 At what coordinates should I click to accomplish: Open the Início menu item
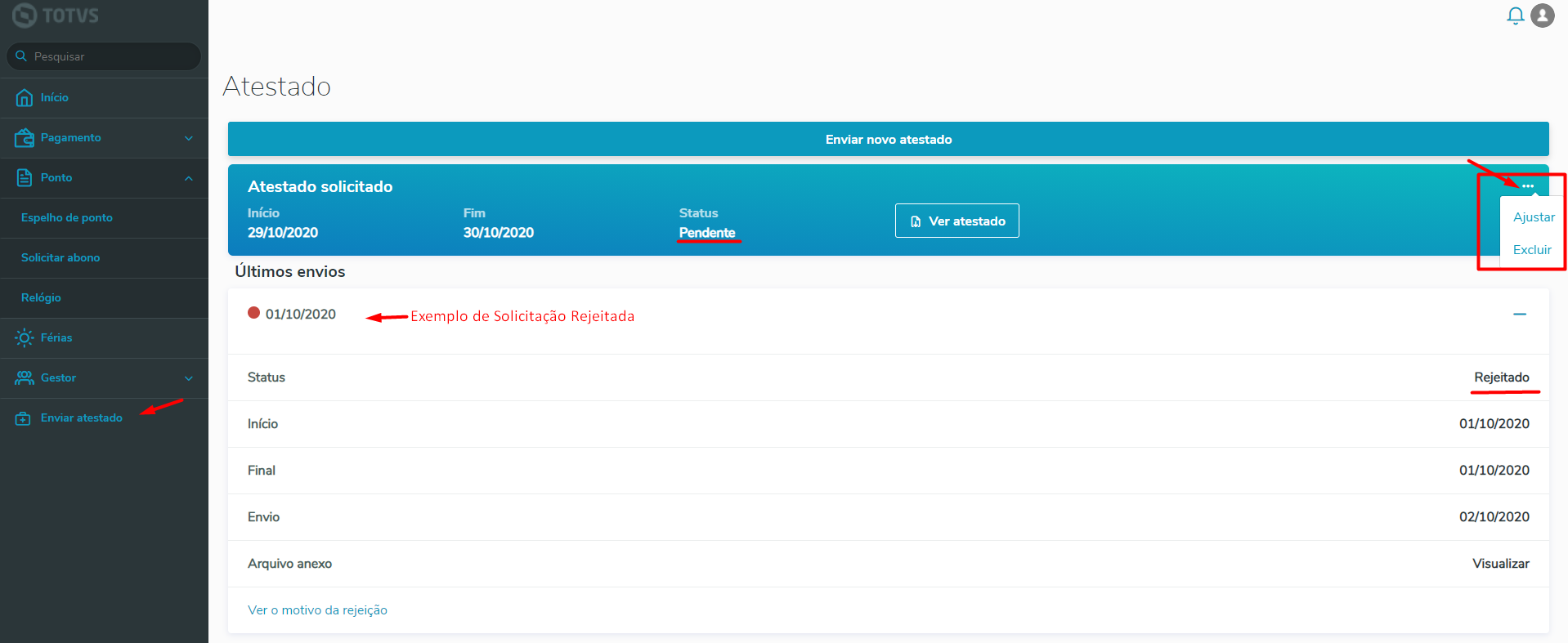(x=55, y=97)
